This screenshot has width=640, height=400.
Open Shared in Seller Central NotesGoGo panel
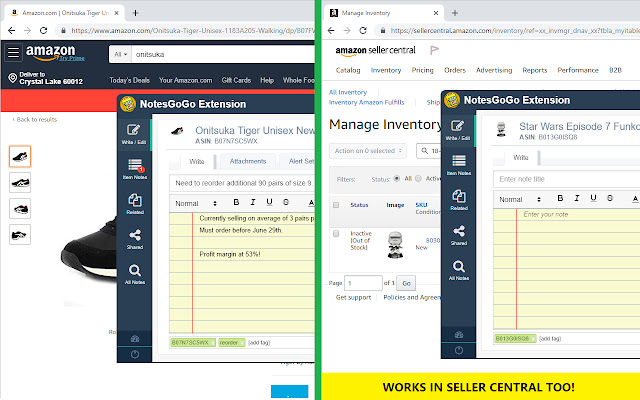click(x=459, y=235)
